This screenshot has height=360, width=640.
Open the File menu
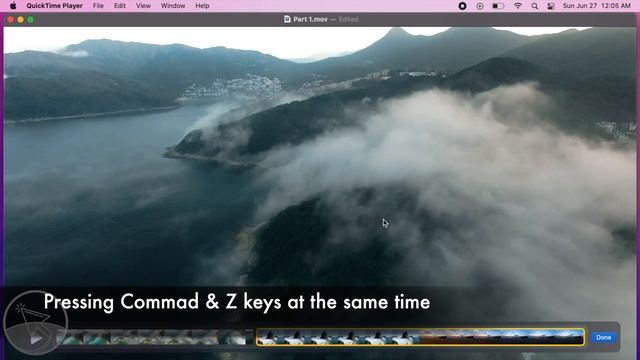98,6
